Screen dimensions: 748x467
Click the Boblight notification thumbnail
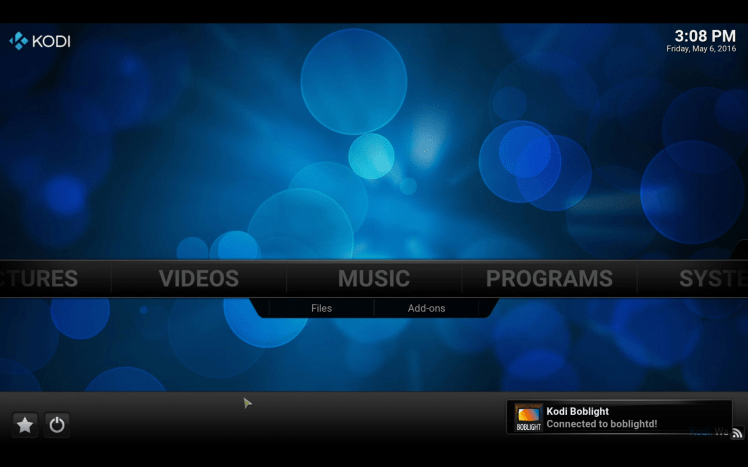529,418
